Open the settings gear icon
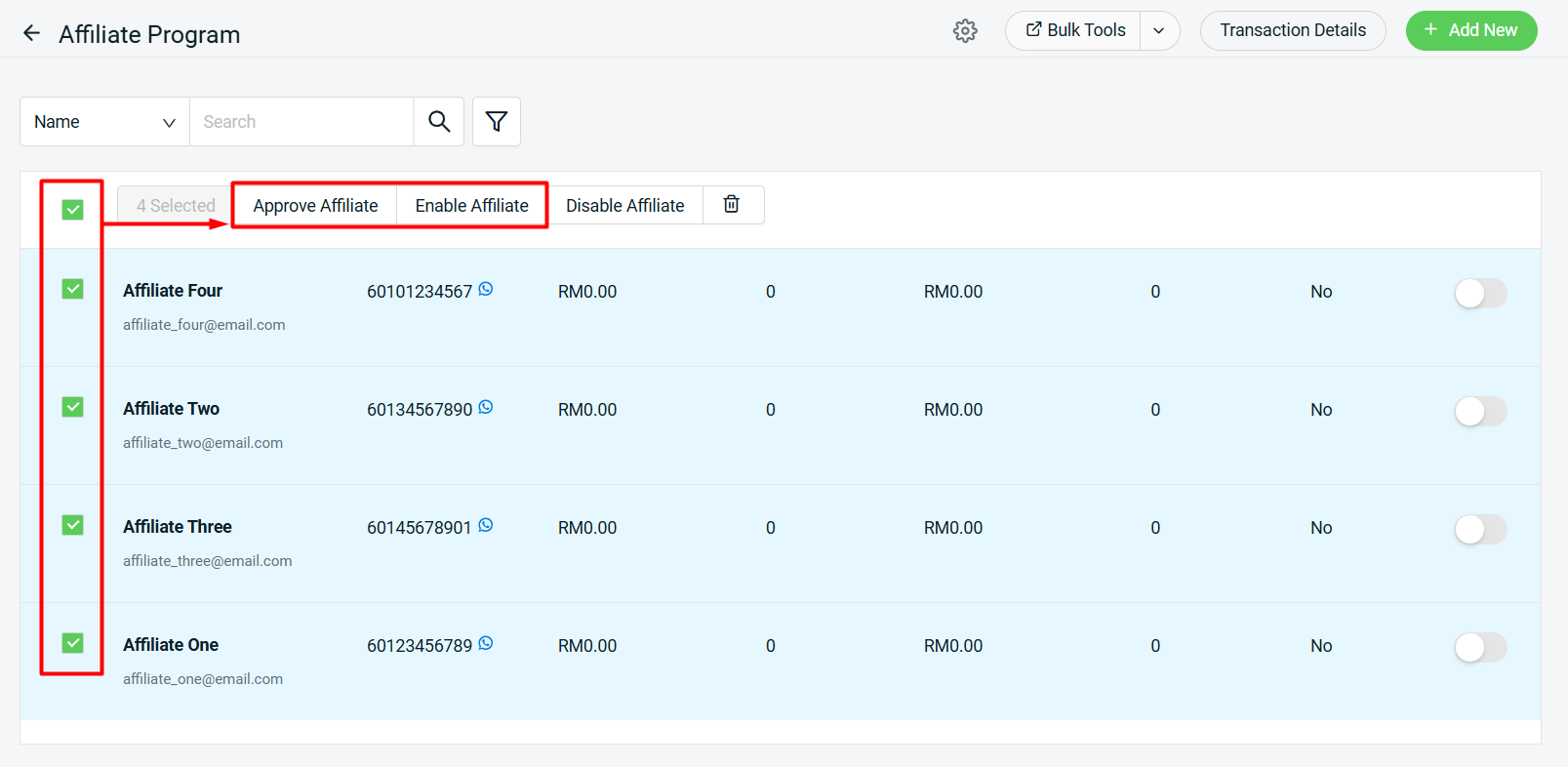1568x767 pixels. coord(965,31)
